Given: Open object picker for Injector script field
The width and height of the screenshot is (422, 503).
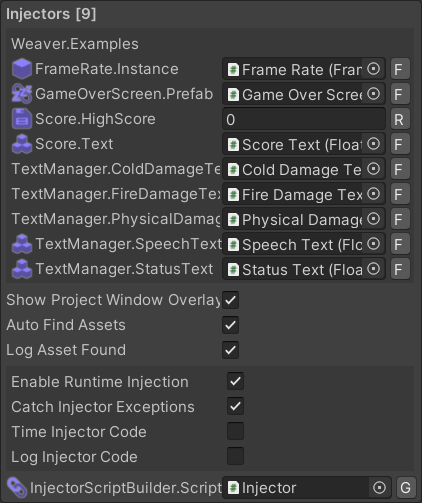Looking at the screenshot, I should click(x=379, y=488).
